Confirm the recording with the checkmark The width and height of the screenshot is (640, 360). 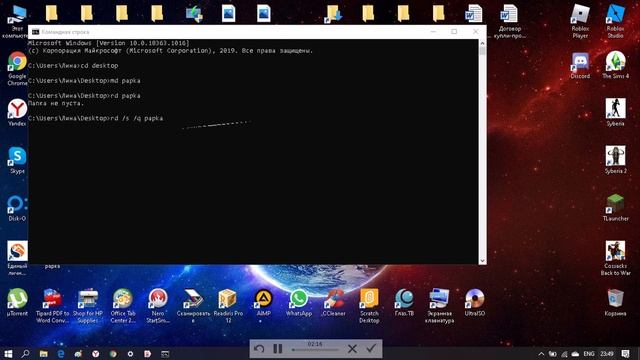point(371,348)
